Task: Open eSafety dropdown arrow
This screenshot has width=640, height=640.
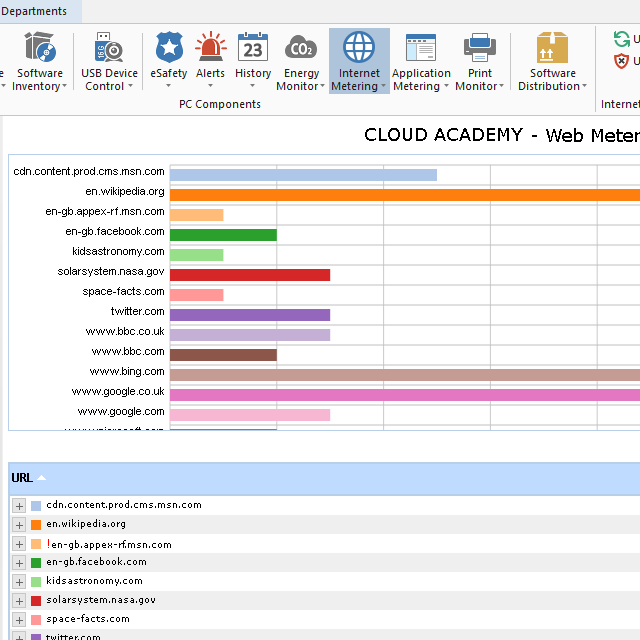Action: (169, 86)
